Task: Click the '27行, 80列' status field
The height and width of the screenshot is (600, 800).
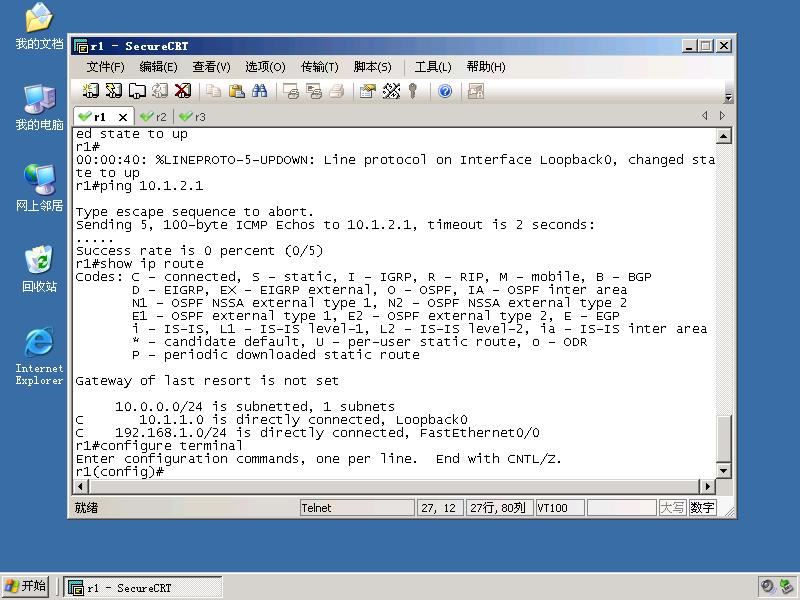Action: tap(499, 508)
